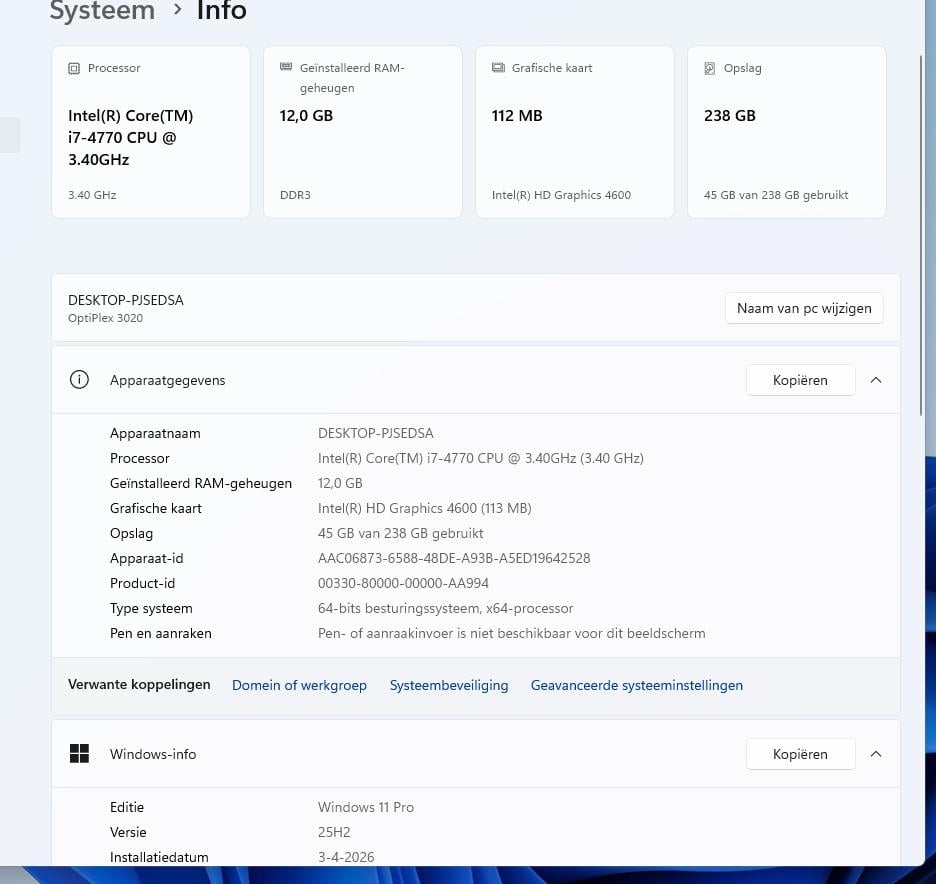Click the info icon beside Apparaatgegevens

point(79,380)
